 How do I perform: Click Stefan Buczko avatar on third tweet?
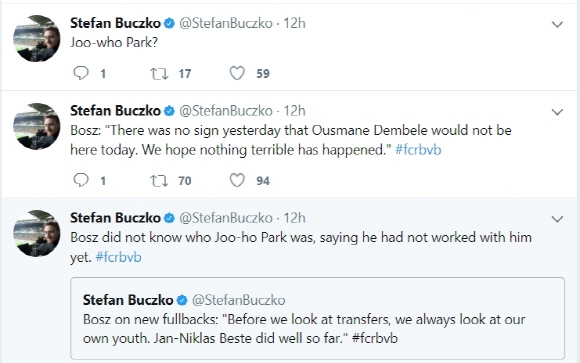coord(37,233)
